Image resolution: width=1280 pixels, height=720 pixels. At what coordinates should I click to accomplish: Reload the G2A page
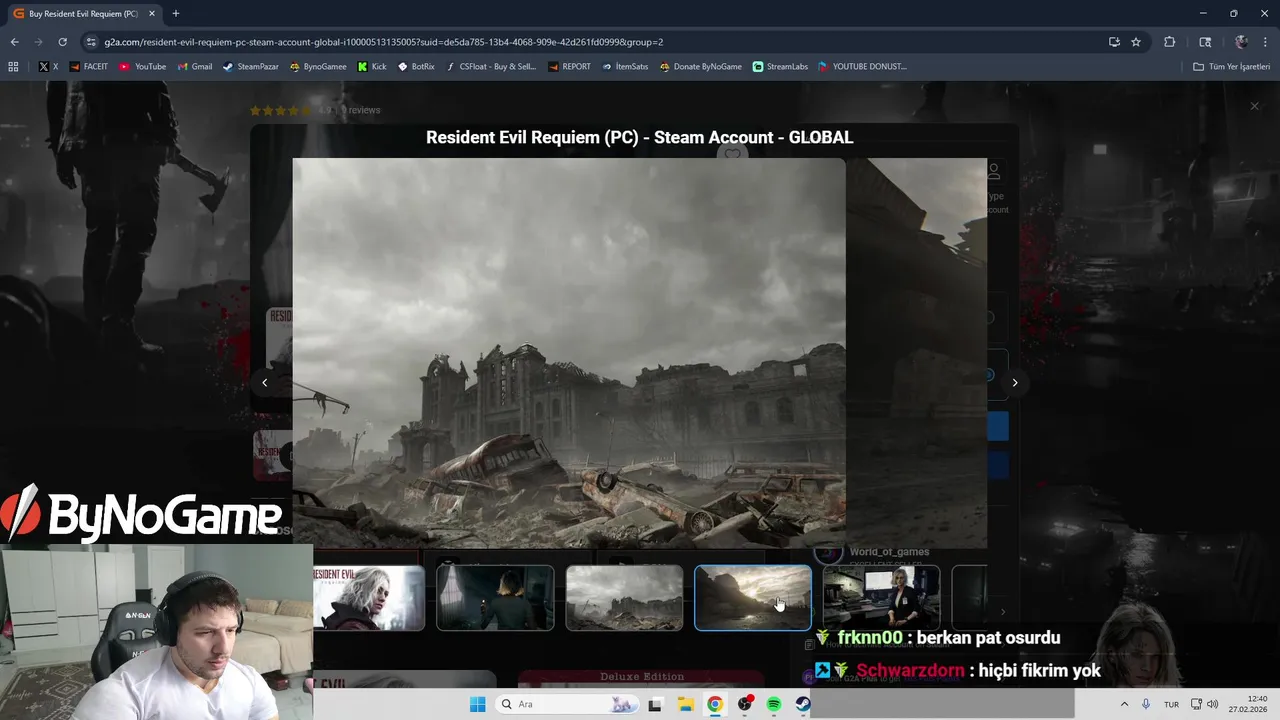coord(62,42)
